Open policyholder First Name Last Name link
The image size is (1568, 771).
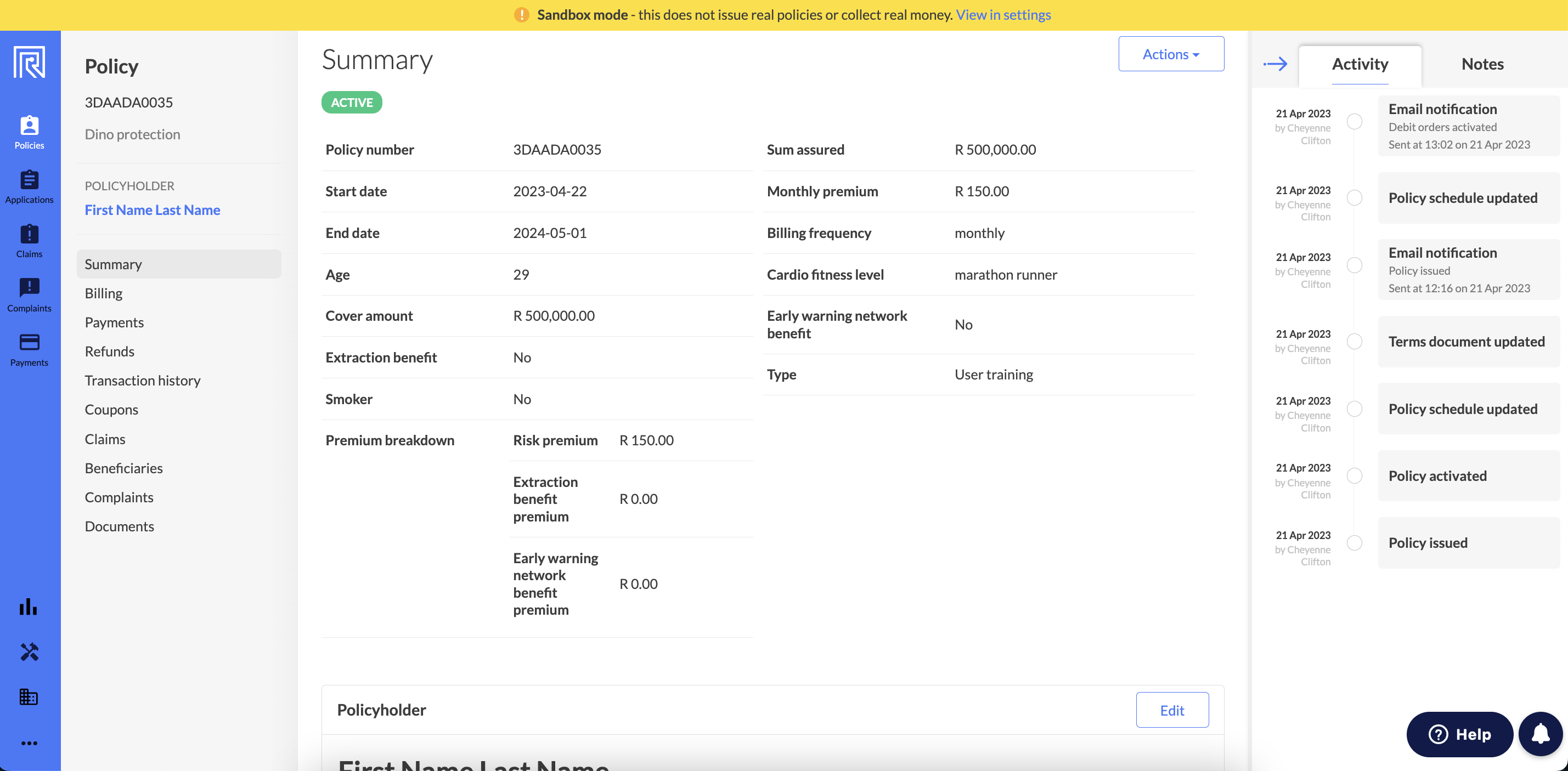(x=152, y=210)
